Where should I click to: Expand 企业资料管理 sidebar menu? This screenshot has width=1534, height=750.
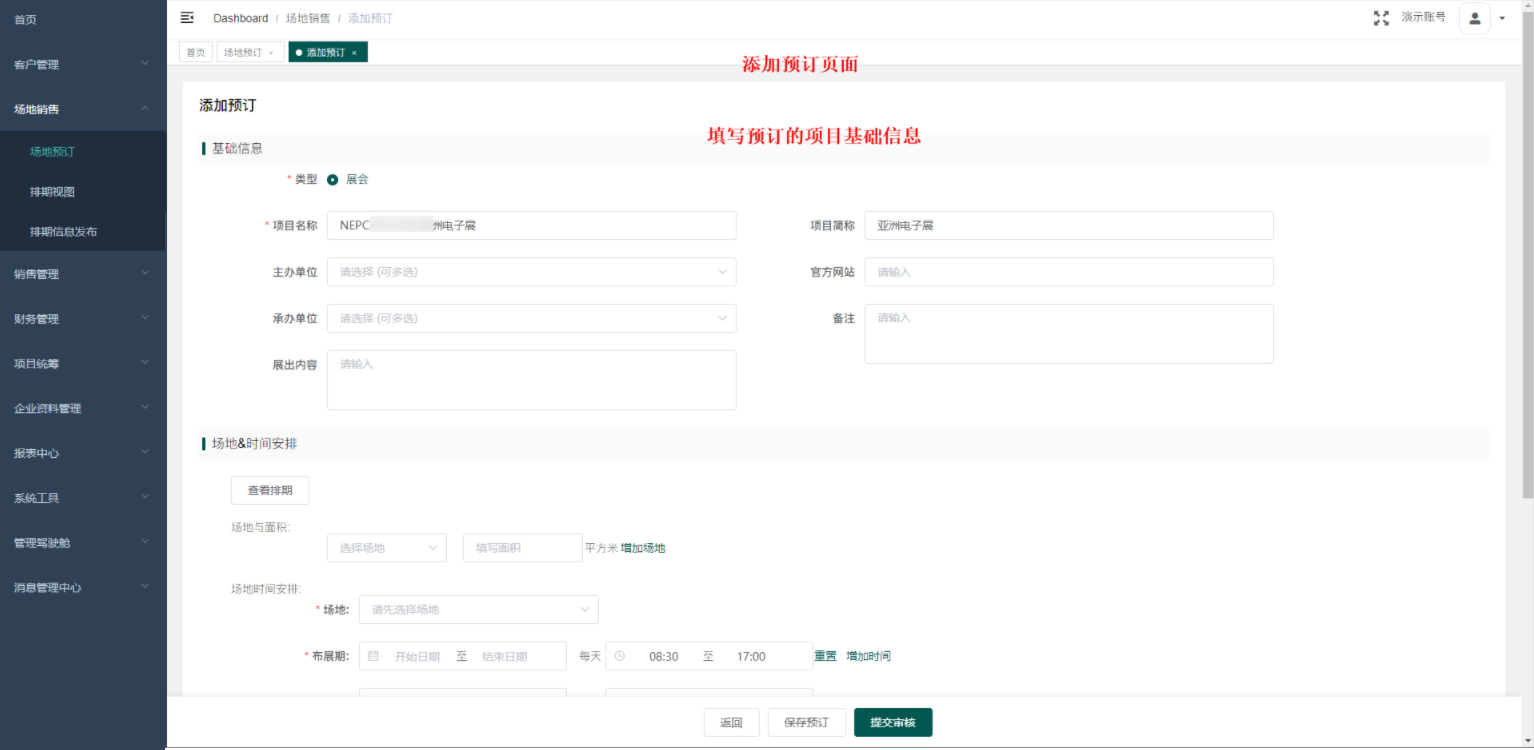(83, 408)
